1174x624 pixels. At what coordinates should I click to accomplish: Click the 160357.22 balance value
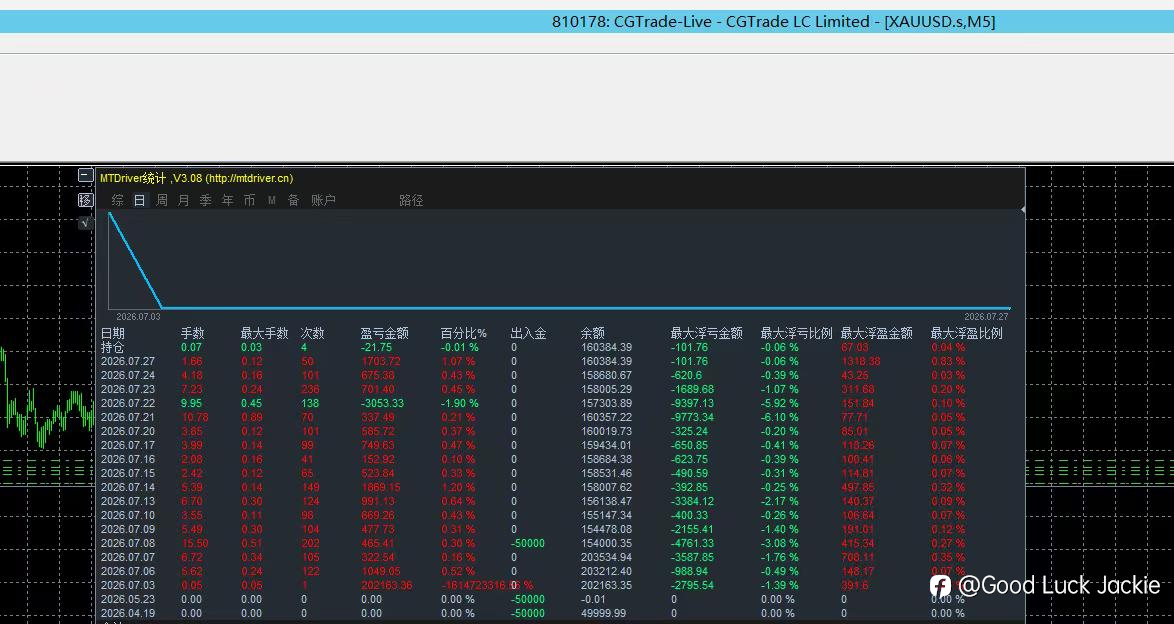tap(606, 417)
